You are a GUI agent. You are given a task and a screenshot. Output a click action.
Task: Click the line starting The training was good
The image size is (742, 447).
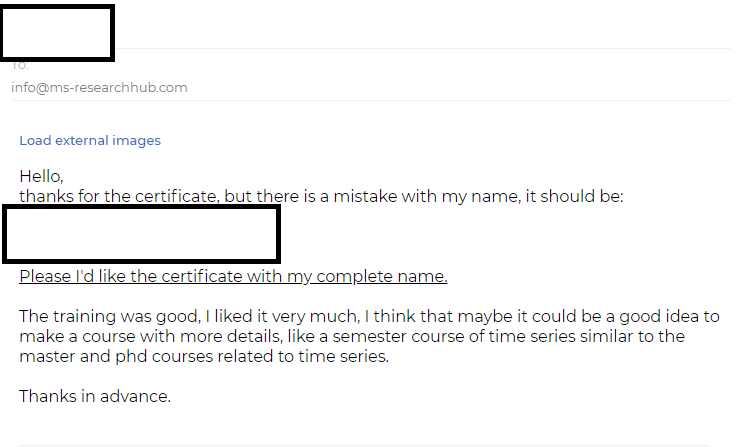(x=369, y=316)
